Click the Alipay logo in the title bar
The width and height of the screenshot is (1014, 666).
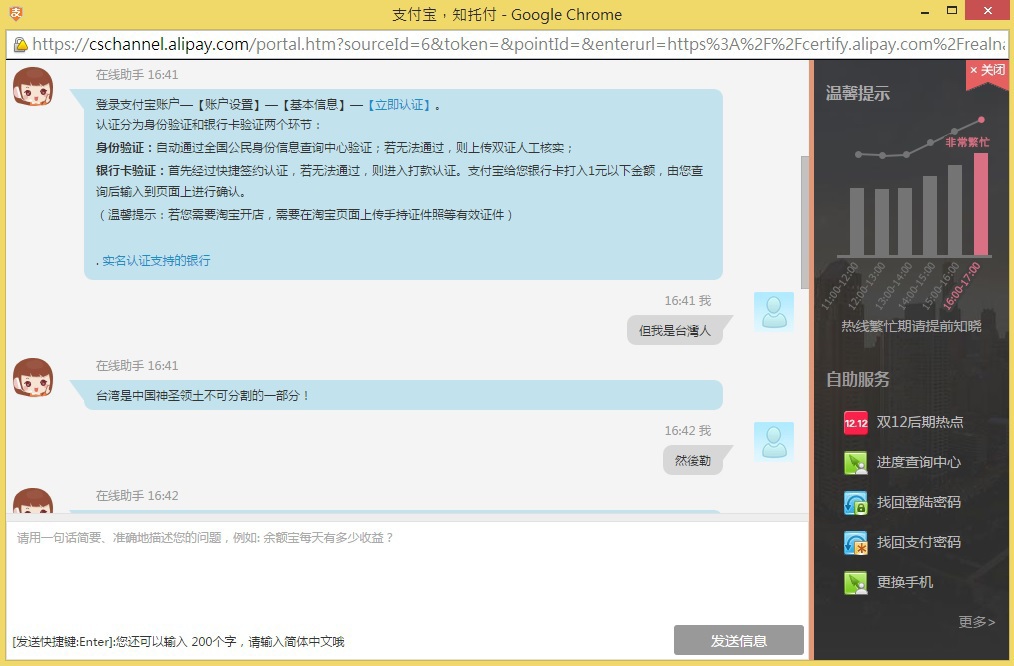point(16,13)
